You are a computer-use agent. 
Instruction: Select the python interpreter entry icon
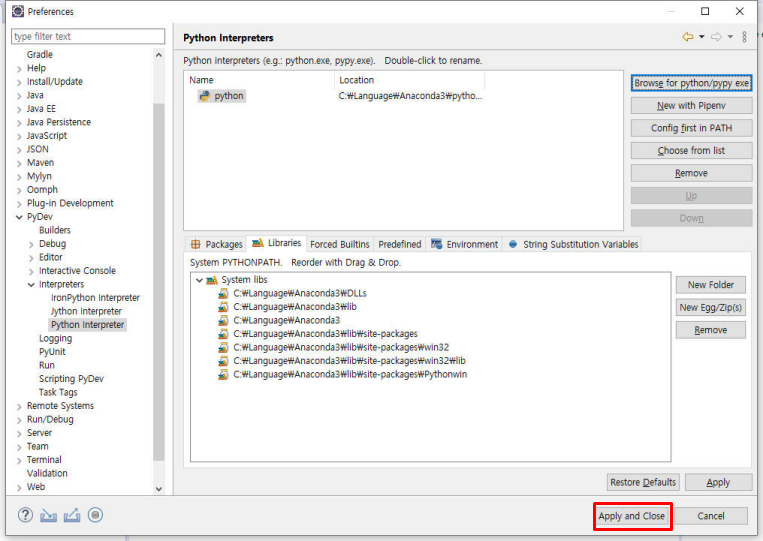point(205,96)
